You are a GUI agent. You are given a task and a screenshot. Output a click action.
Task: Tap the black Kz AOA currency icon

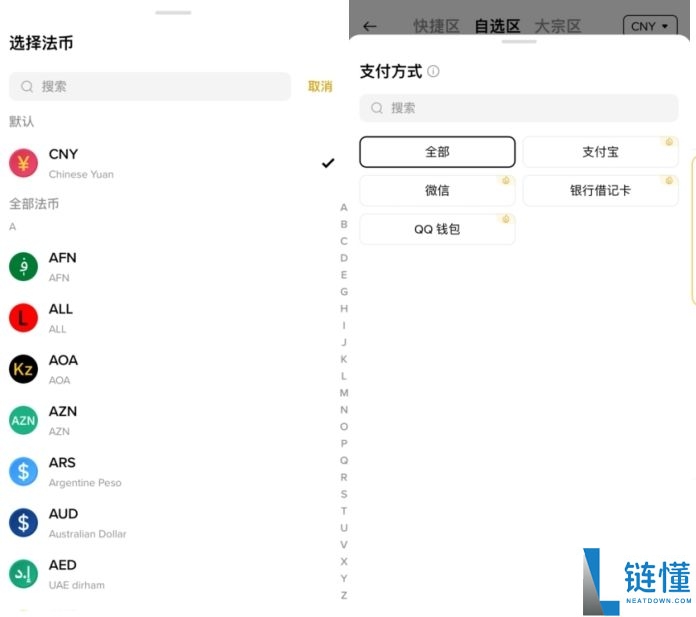tap(24, 369)
